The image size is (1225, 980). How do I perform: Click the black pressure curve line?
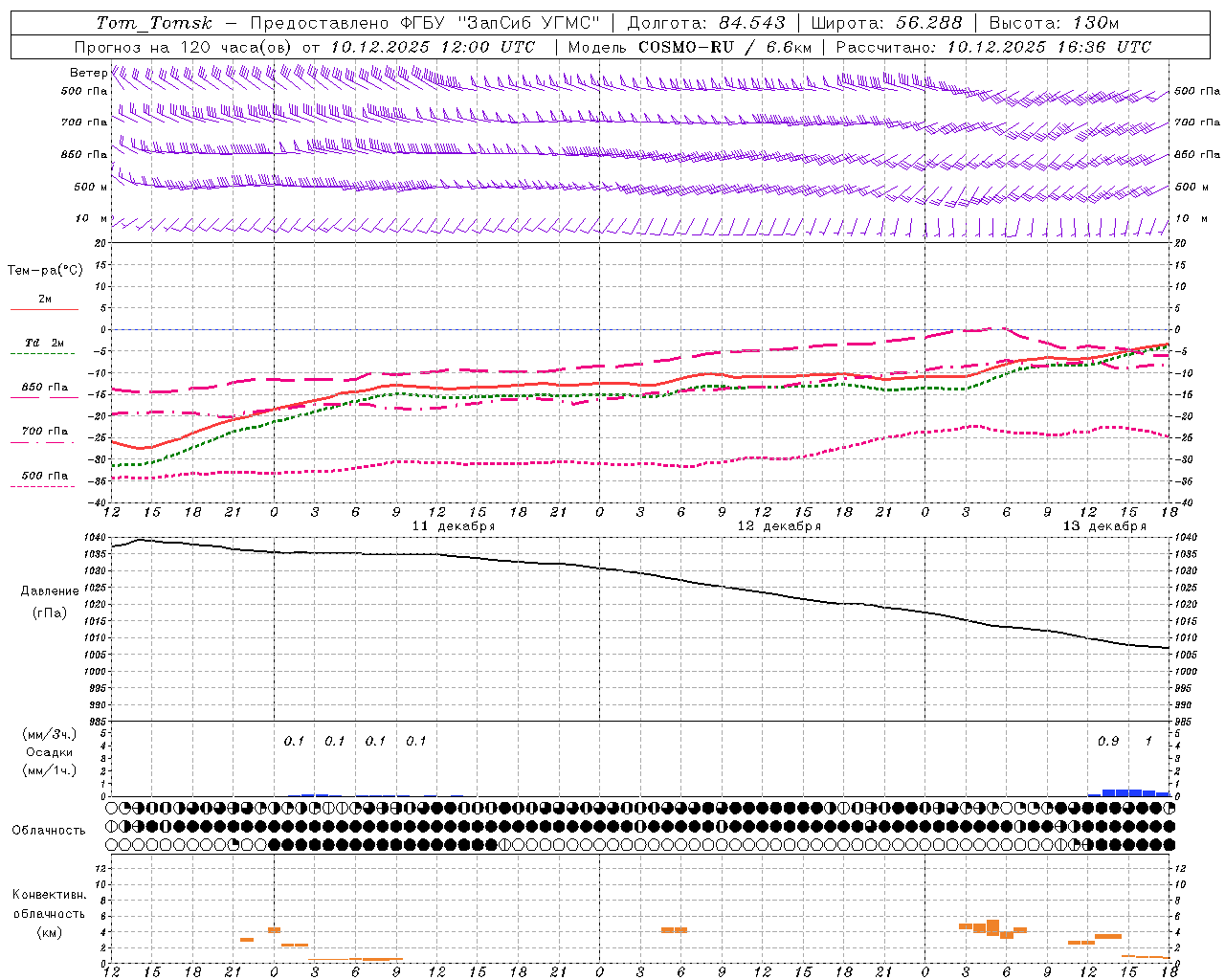[x=641, y=574]
